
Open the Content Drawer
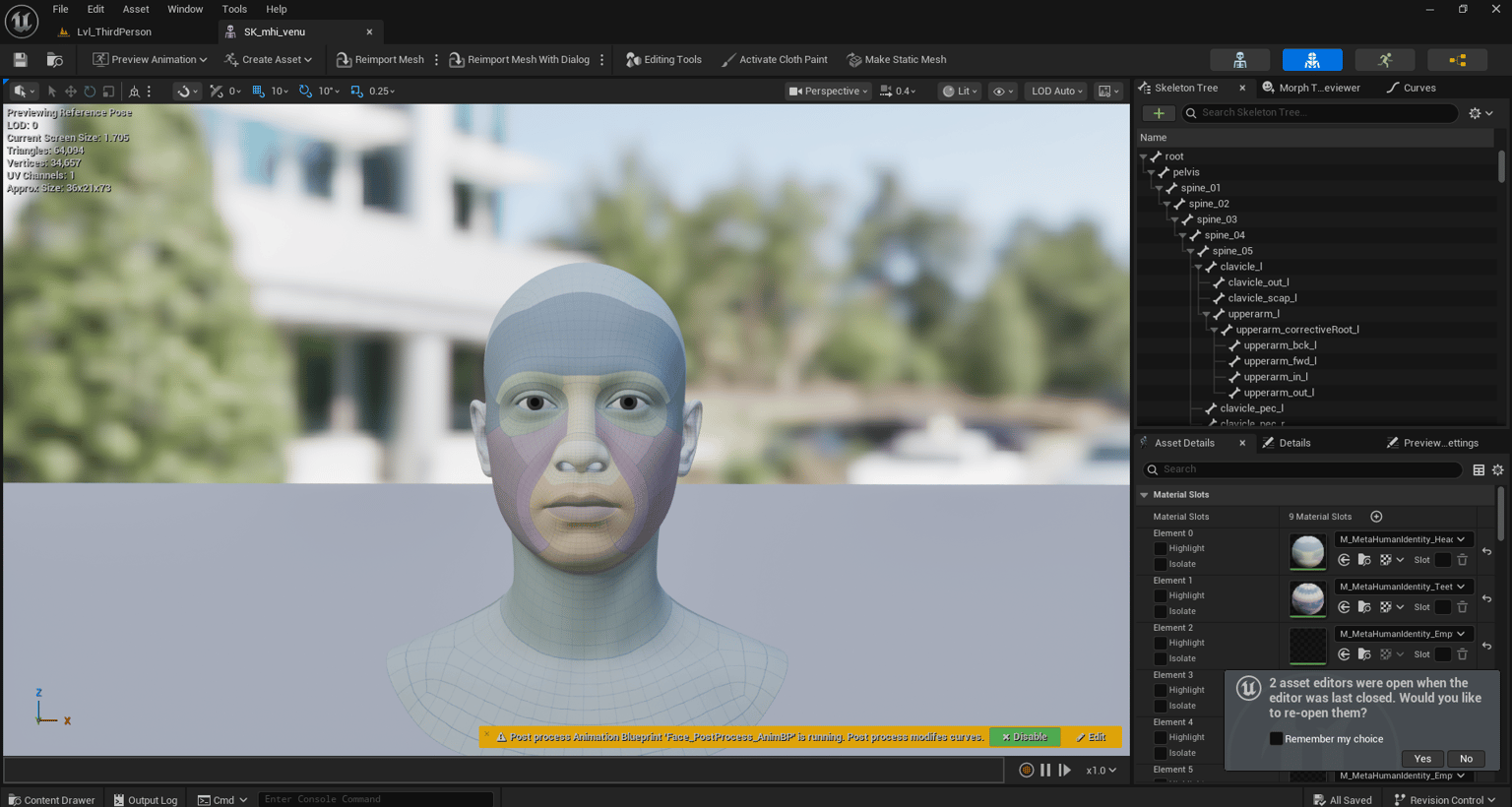tap(51, 800)
